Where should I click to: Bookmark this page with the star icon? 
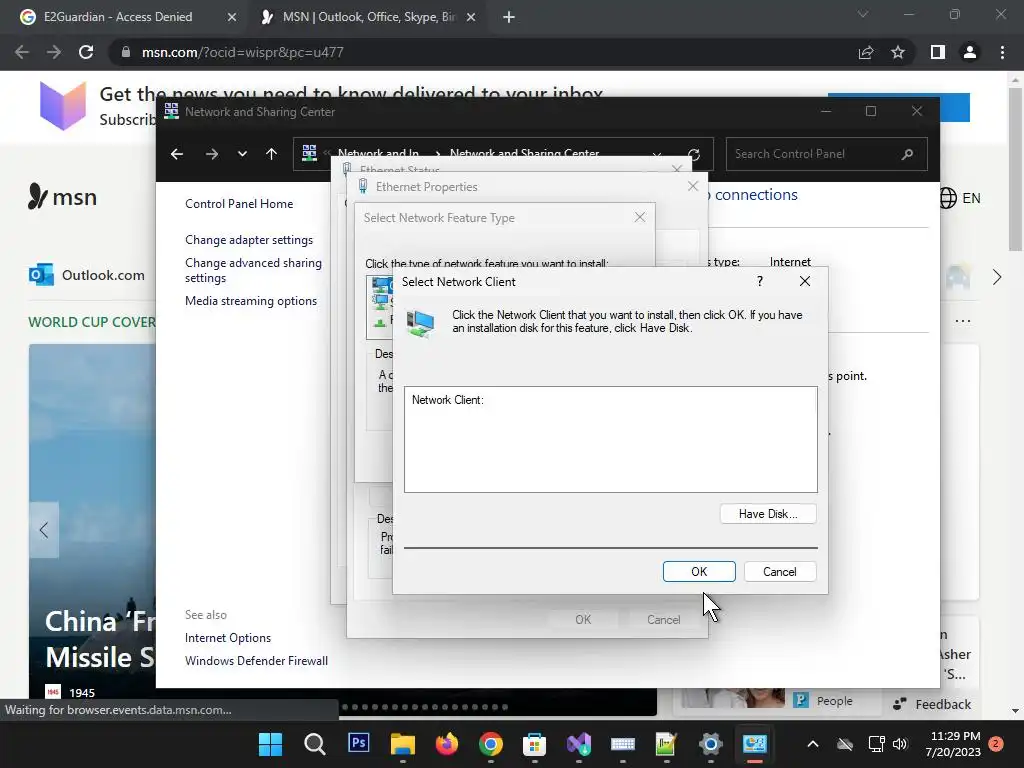coord(898,52)
